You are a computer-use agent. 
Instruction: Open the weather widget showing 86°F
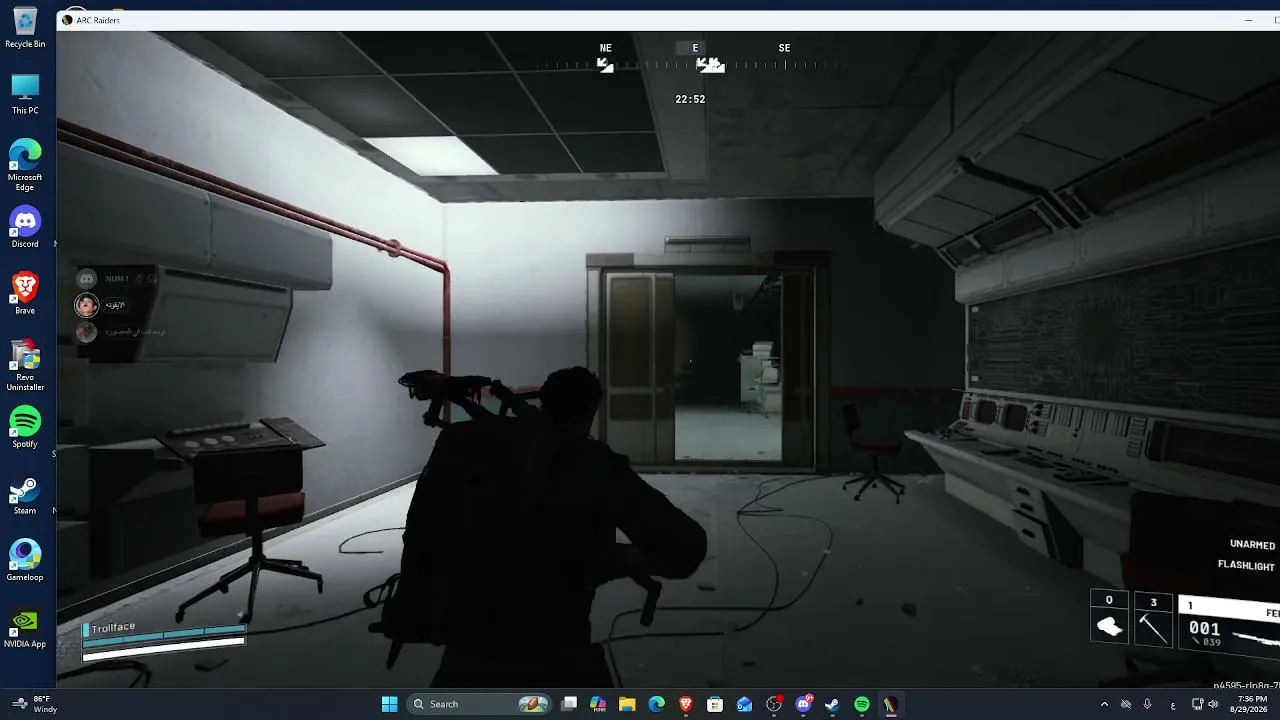coord(33,704)
